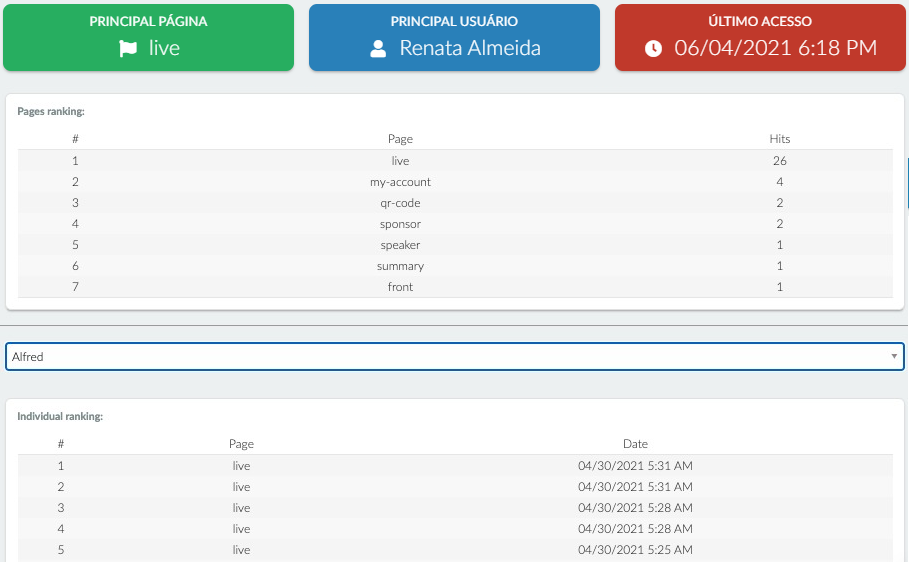Open the Alfred user dropdown
Viewport: 909px width, 562px height.
[454, 357]
